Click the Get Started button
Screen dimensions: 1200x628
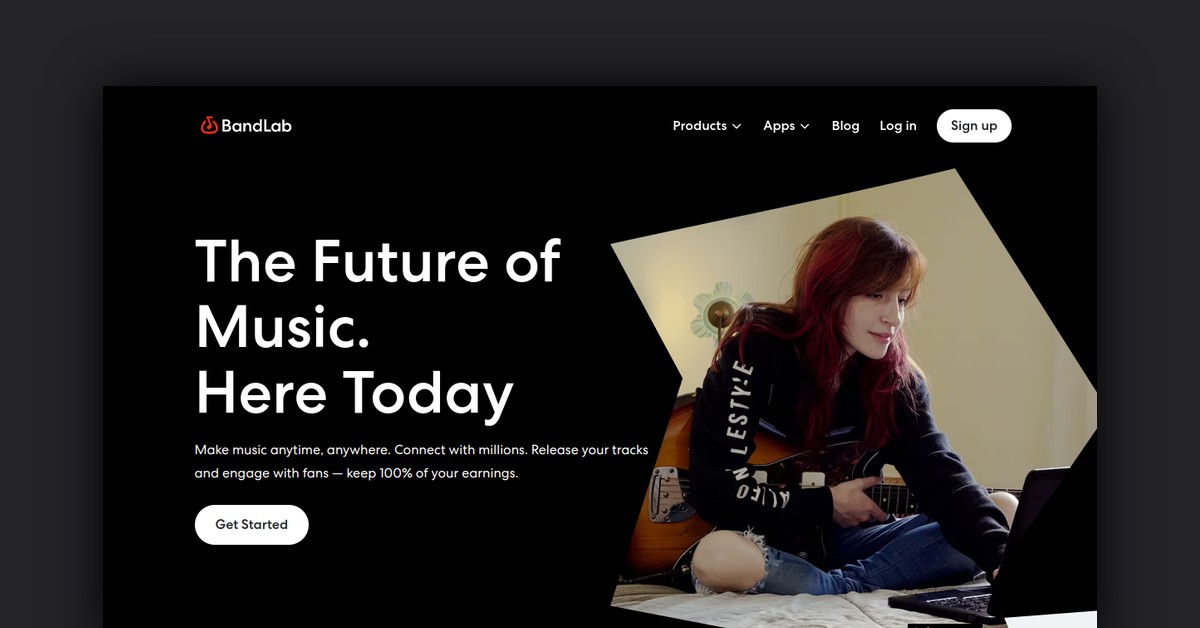[x=251, y=525]
